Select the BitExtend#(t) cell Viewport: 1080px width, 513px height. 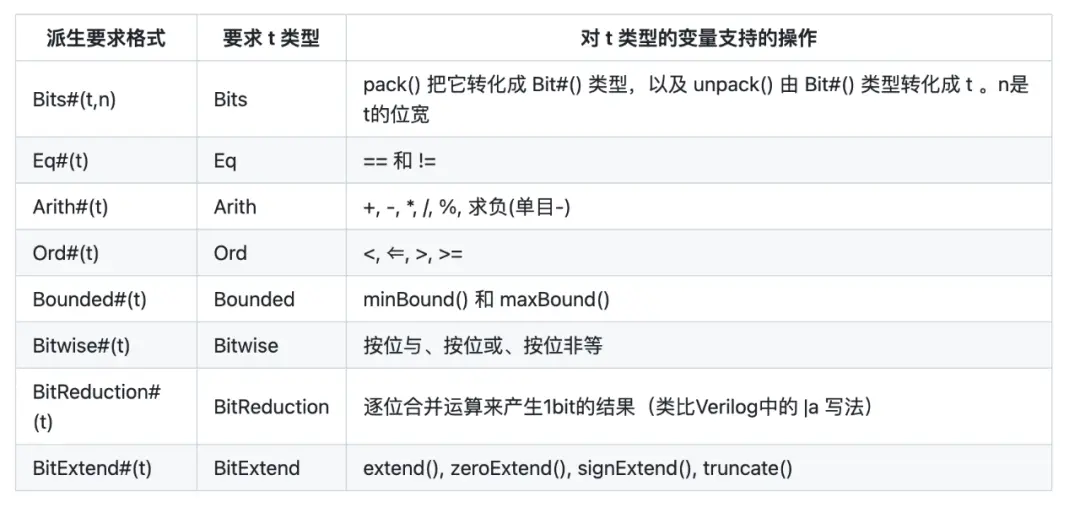(x=92, y=467)
